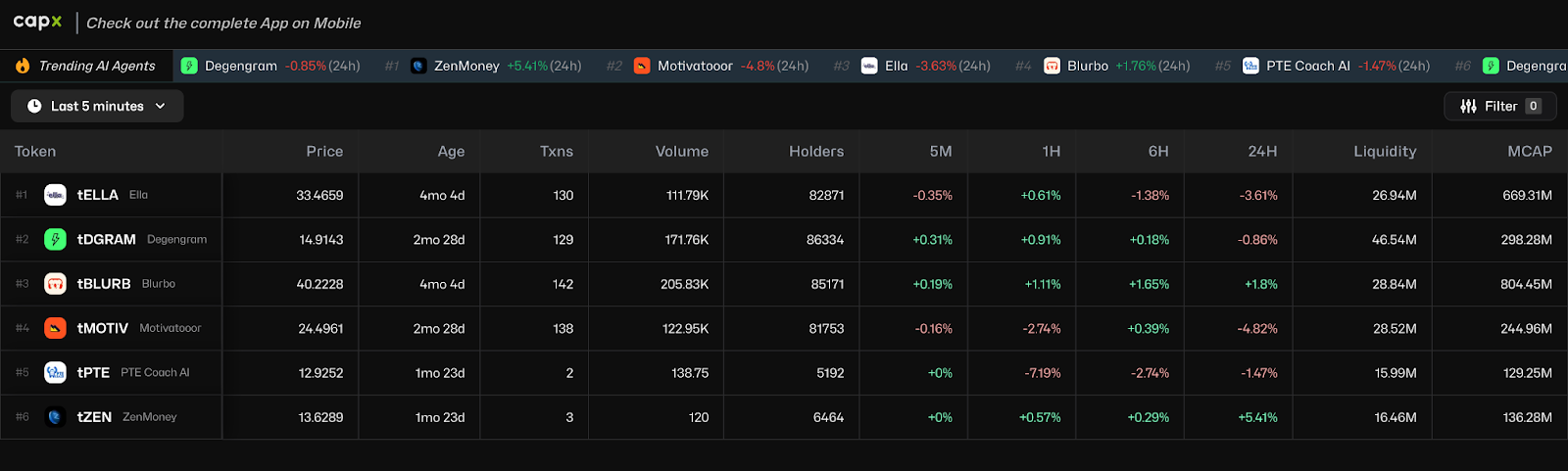Click the tBLURB token icon in table

click(55, 284)
